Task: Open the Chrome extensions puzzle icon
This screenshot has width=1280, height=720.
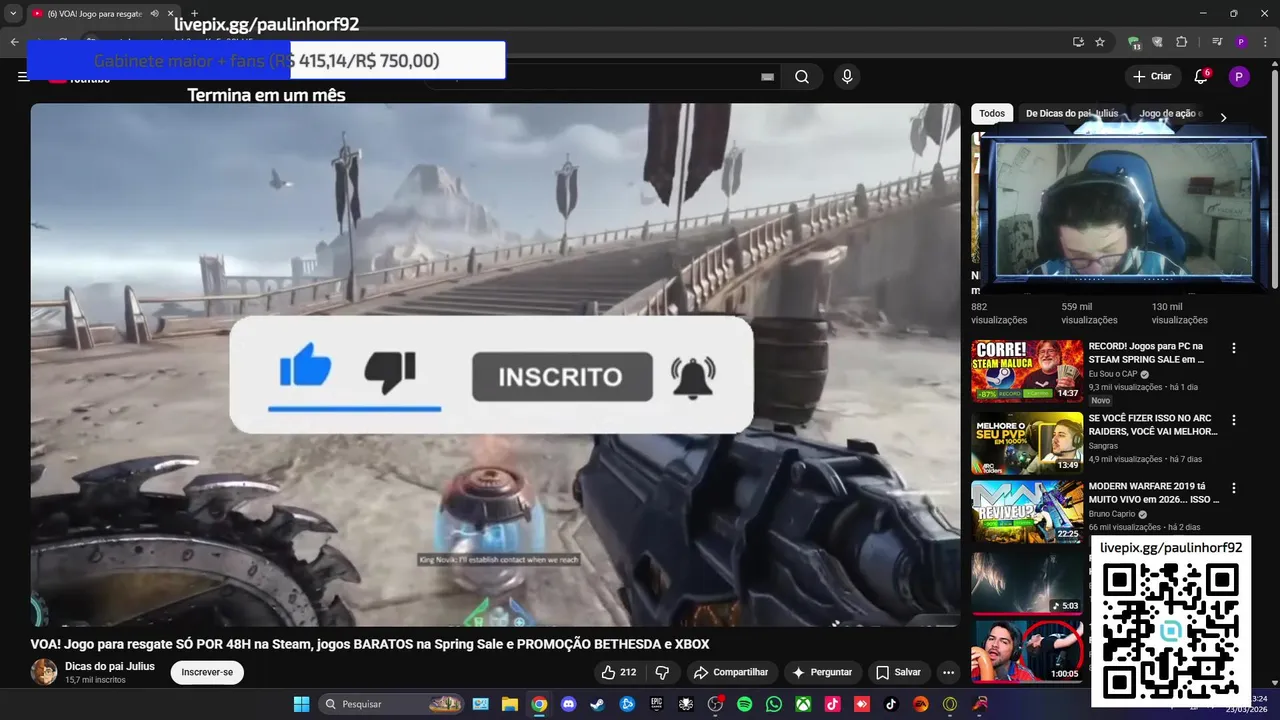Action: tap(1181, 42)
